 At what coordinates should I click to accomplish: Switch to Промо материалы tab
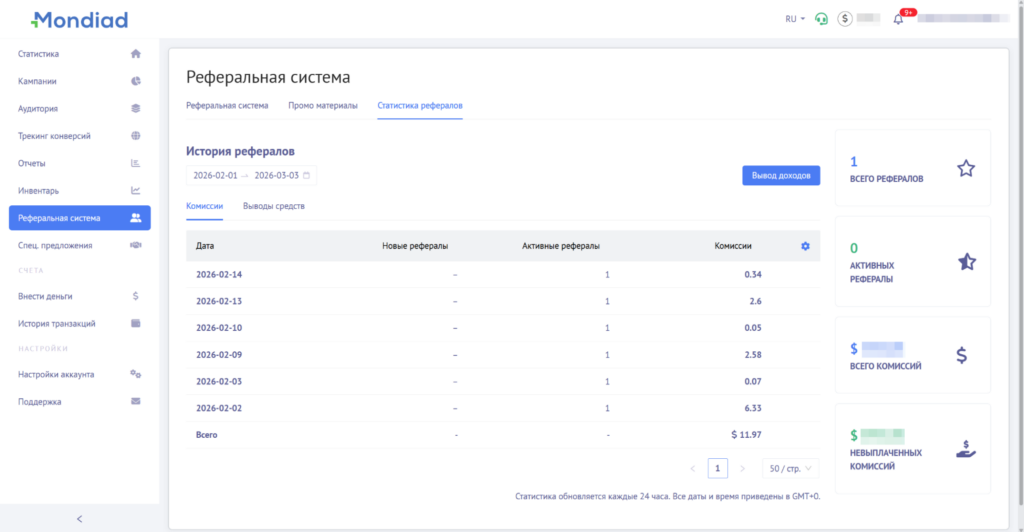tap(322, 105)
